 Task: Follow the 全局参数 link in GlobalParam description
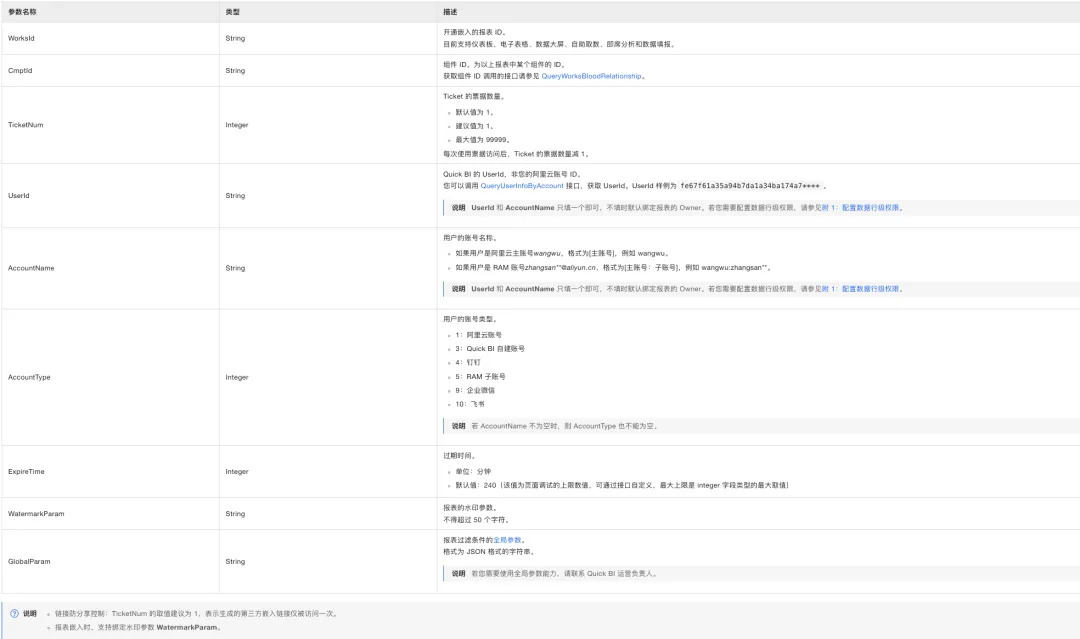point(508,541)
